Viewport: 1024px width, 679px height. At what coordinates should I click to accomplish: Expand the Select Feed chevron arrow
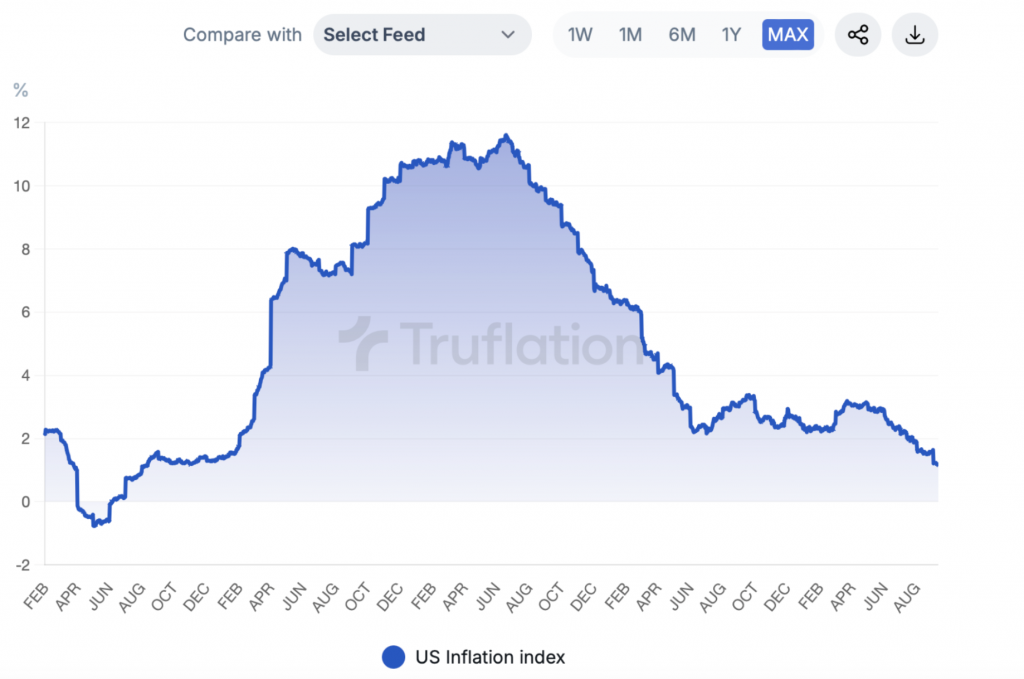pos(508,35)
